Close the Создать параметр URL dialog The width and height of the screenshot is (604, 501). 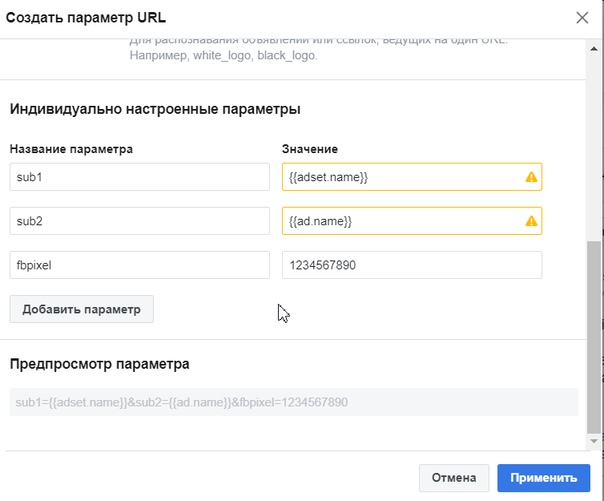[582, 17]
